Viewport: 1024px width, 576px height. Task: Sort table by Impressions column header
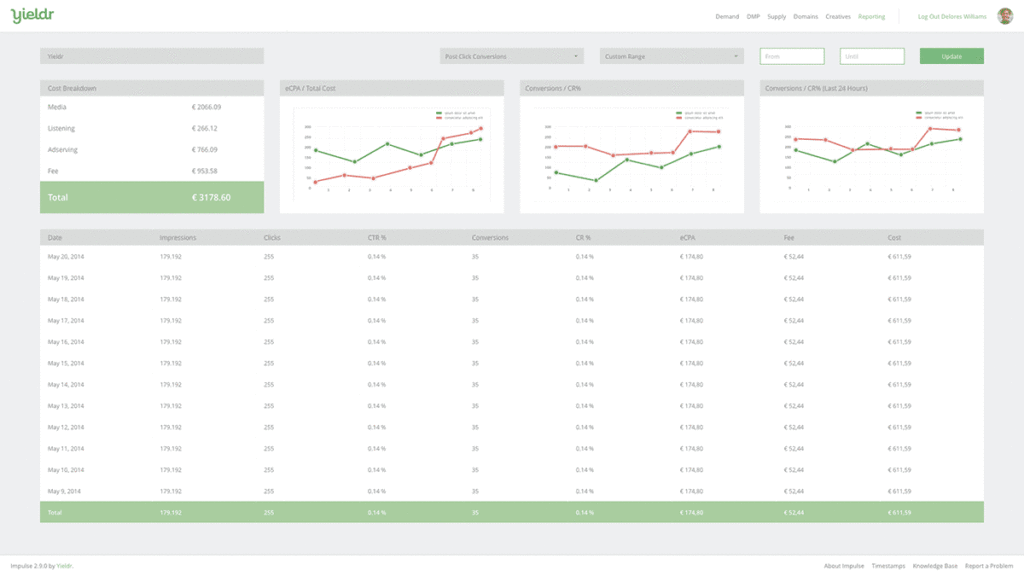point(178,238)
